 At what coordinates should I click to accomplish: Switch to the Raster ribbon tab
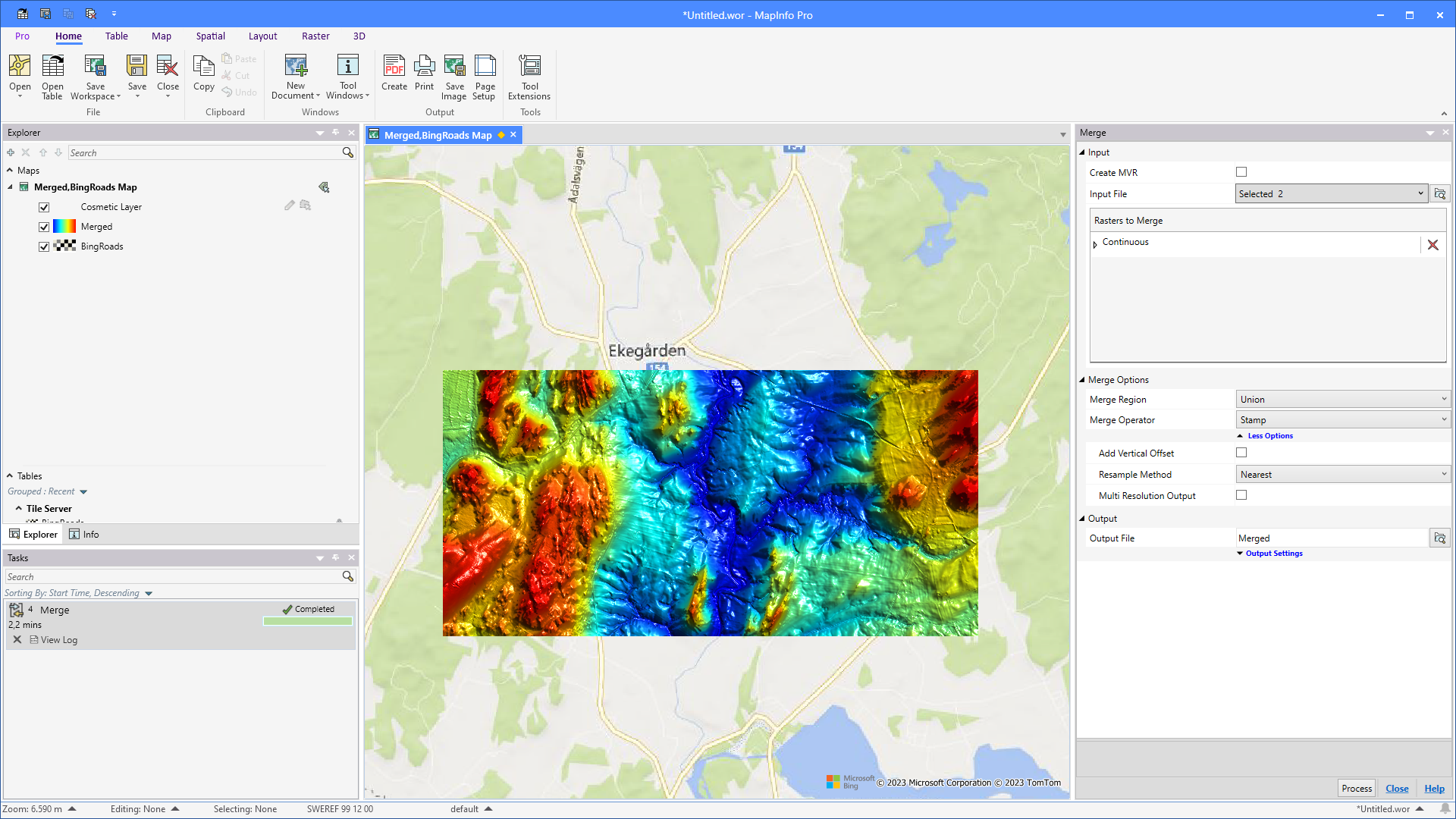point(315,36)
